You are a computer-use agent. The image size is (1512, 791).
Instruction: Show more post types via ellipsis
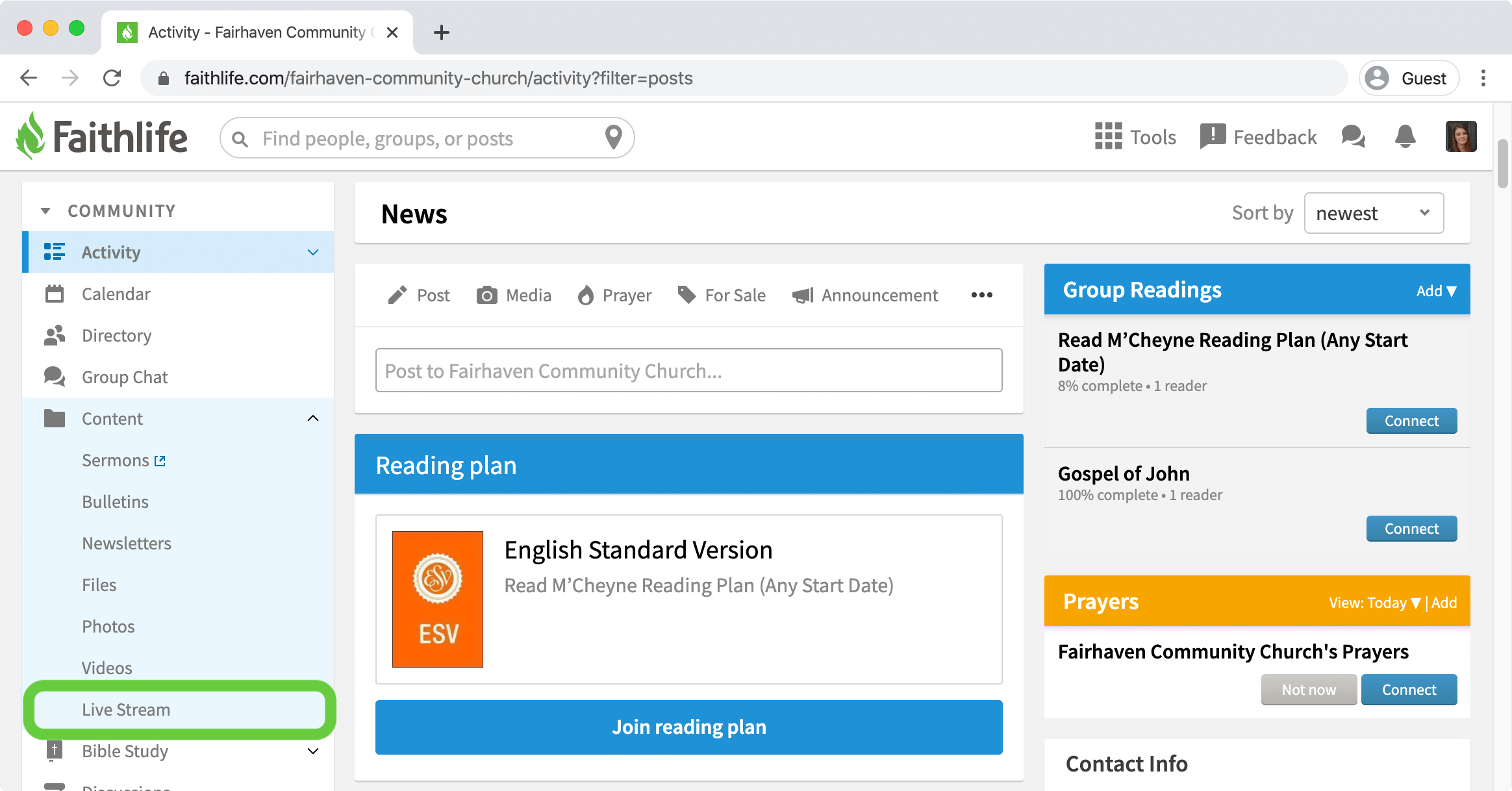981,295
